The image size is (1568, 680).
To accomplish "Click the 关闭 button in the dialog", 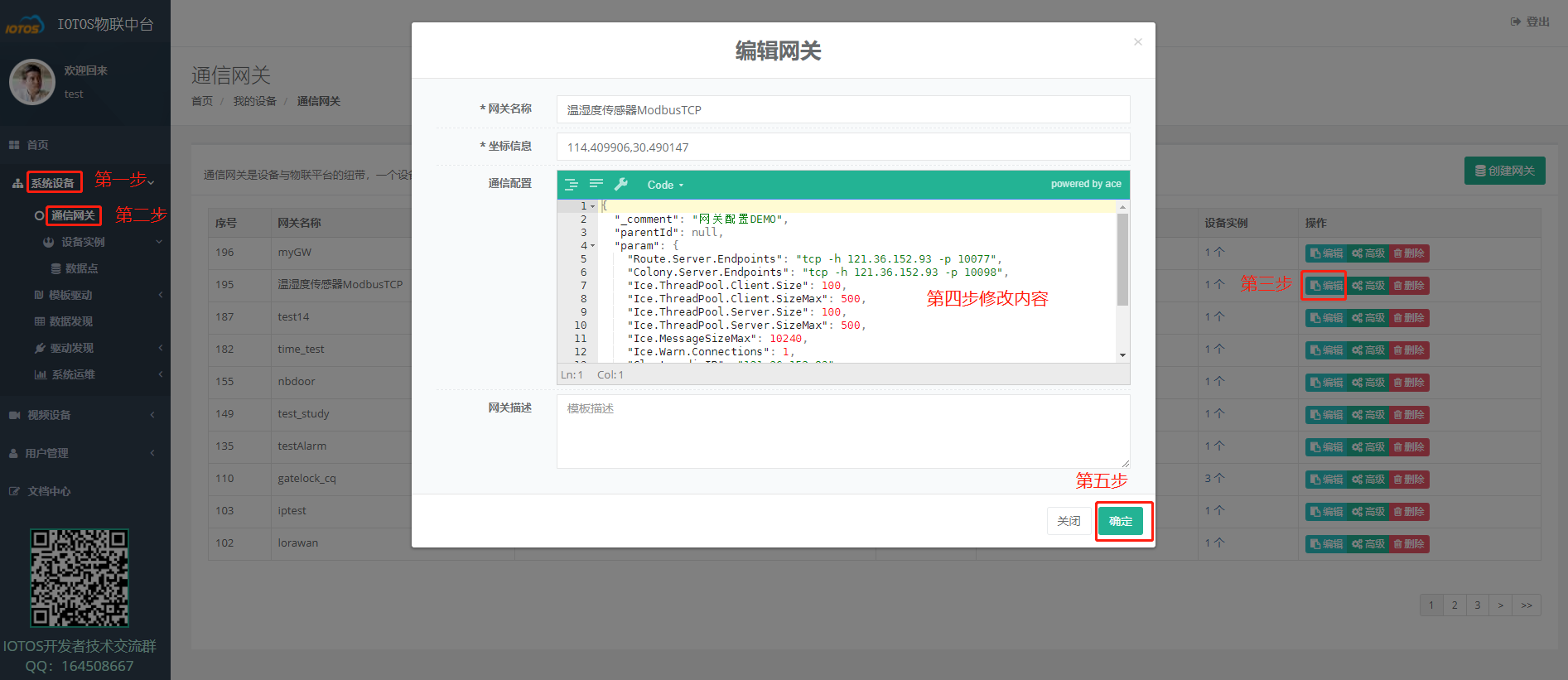I will pos(1069,521).
